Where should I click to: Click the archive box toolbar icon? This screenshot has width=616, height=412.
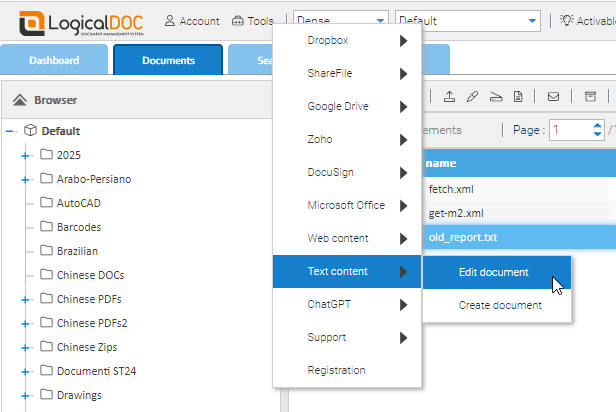(x=590, y=96)
